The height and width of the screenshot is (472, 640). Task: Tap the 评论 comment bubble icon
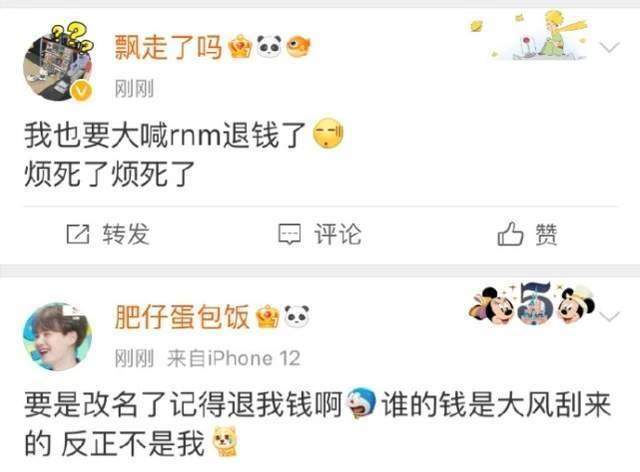pyautogui.click(x=289, y=234)
